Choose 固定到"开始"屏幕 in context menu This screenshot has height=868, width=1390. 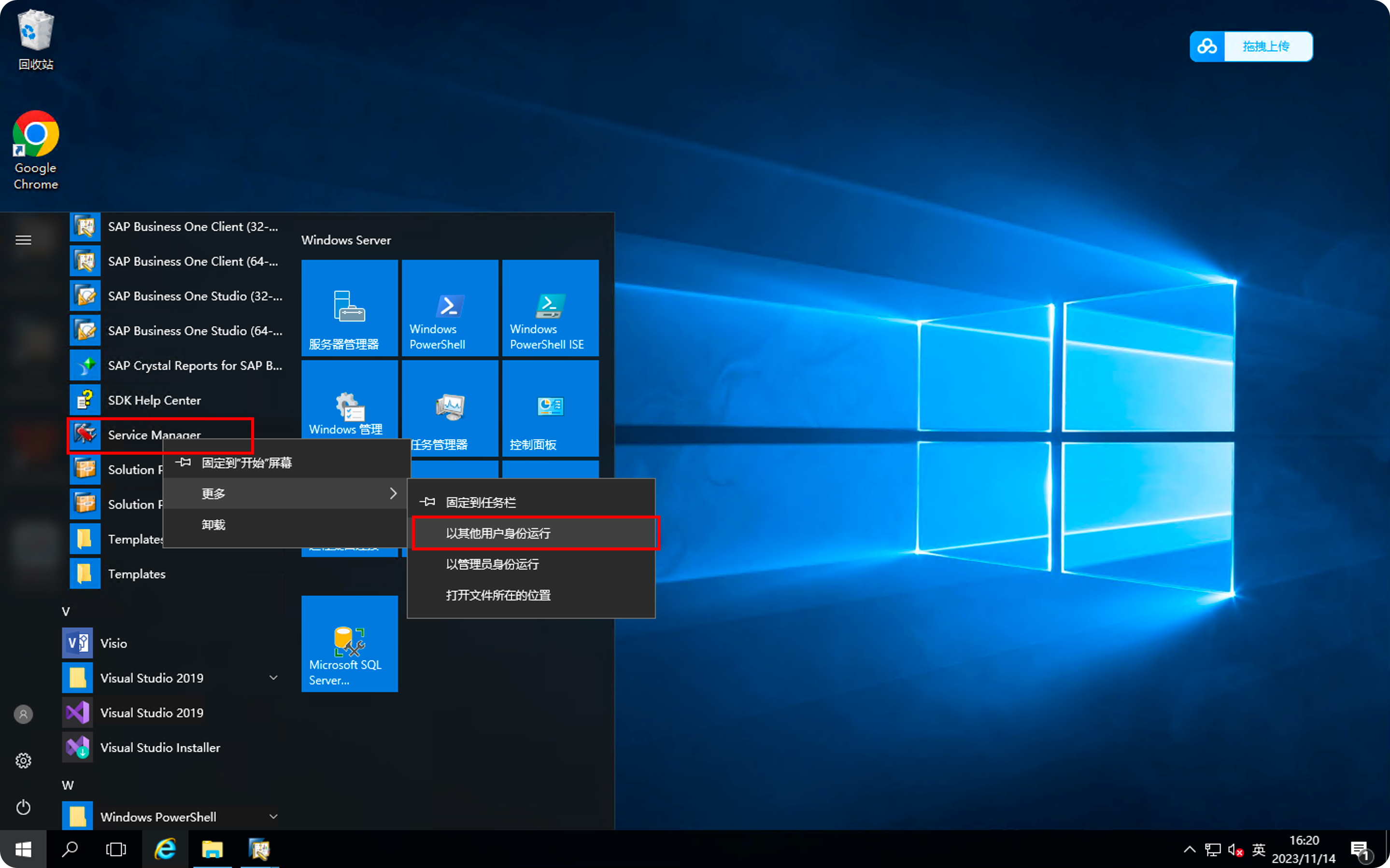[286, 462]
